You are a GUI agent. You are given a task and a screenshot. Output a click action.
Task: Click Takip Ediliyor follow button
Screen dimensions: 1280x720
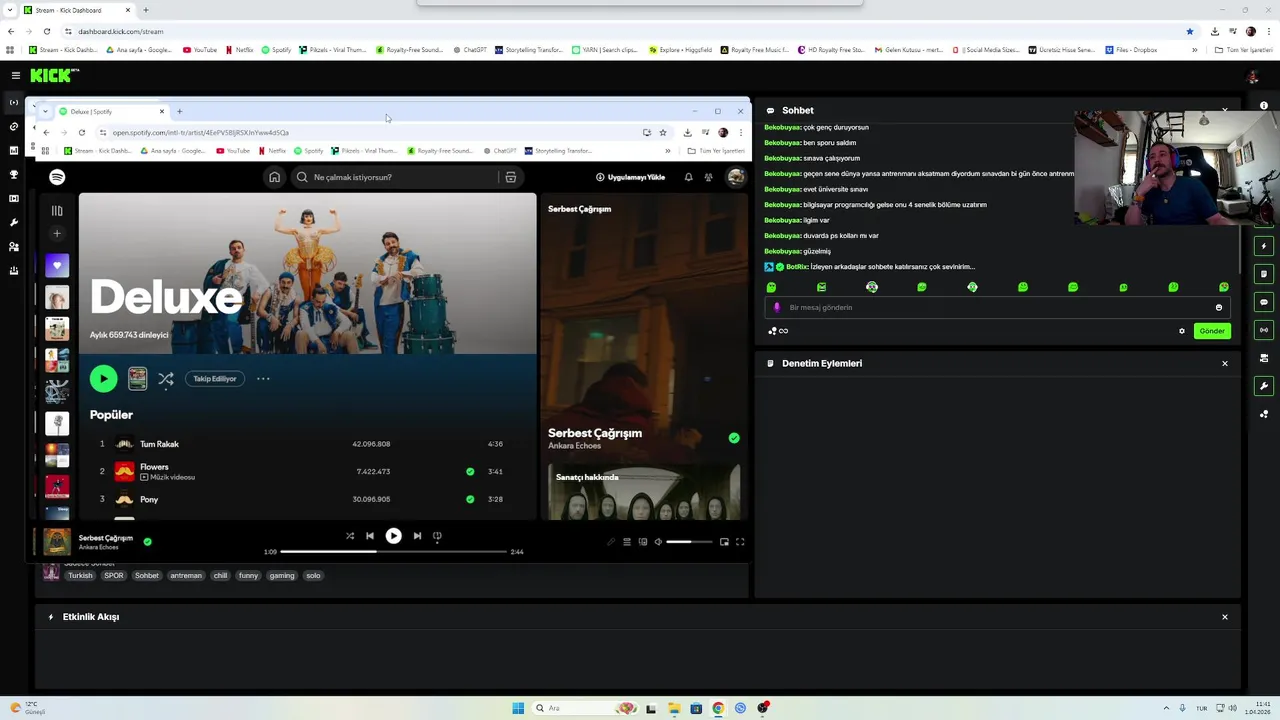pyautogui.click(x=215, y=379)
